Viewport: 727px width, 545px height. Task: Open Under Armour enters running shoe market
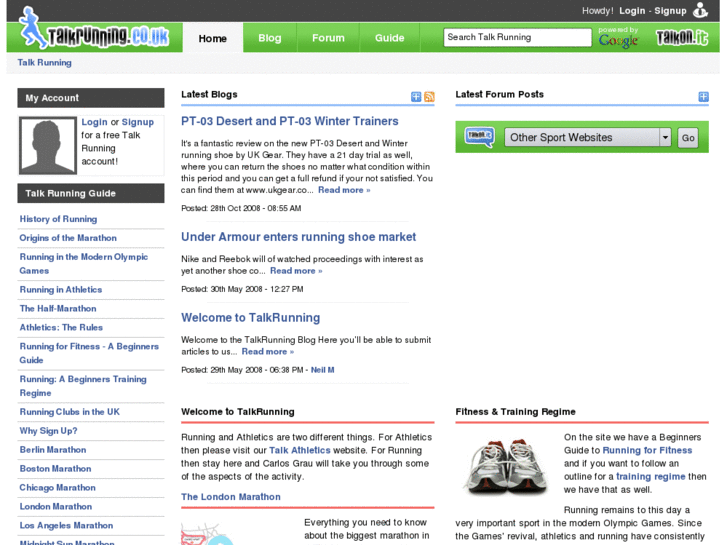tap(299, 237)
